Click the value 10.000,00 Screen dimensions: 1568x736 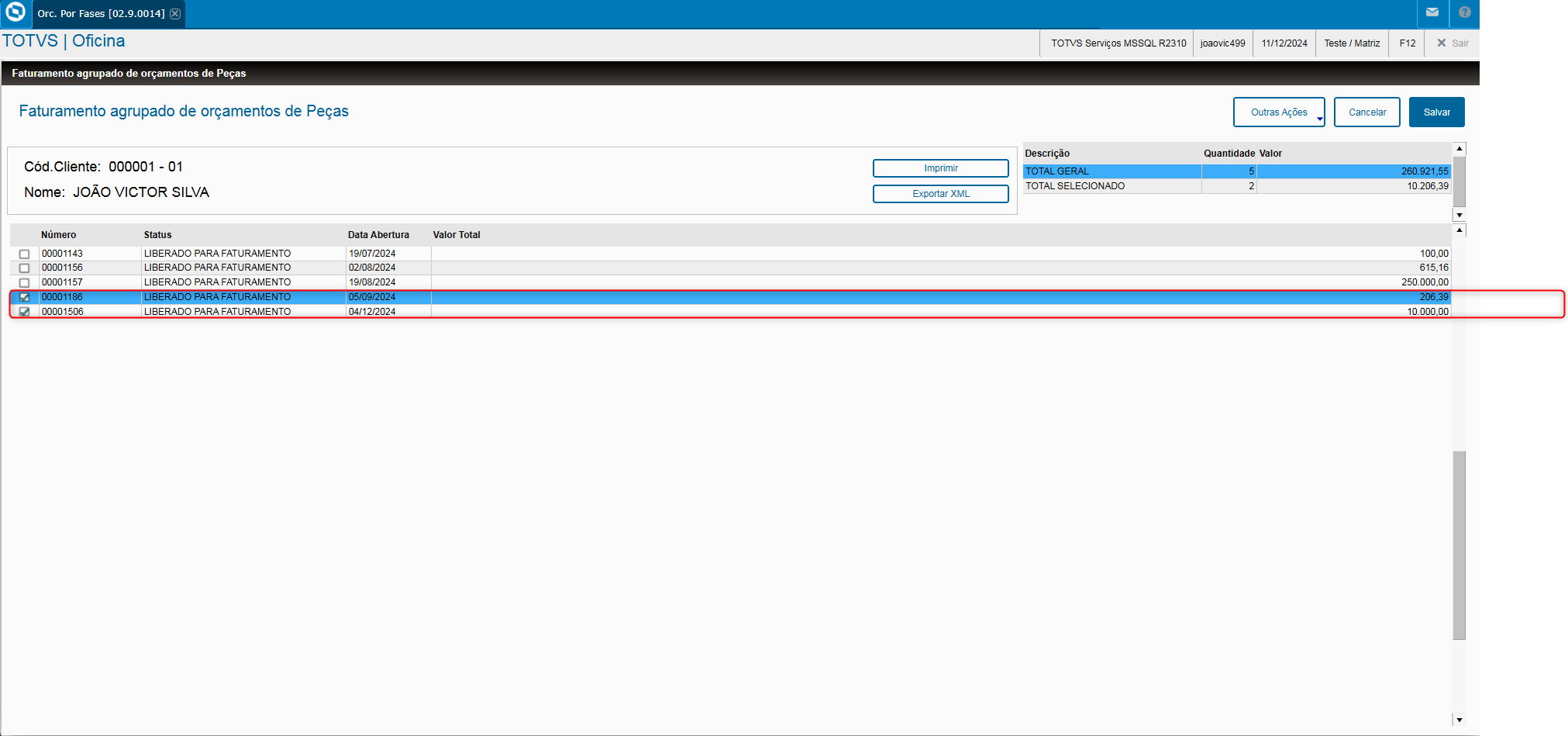pyautogui.click(x=1428, y=312)
